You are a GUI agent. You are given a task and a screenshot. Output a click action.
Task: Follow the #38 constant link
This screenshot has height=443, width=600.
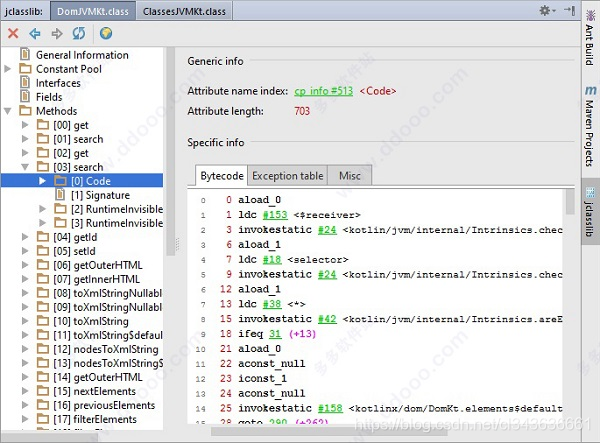pyautogui.click(x=272, y=304)
